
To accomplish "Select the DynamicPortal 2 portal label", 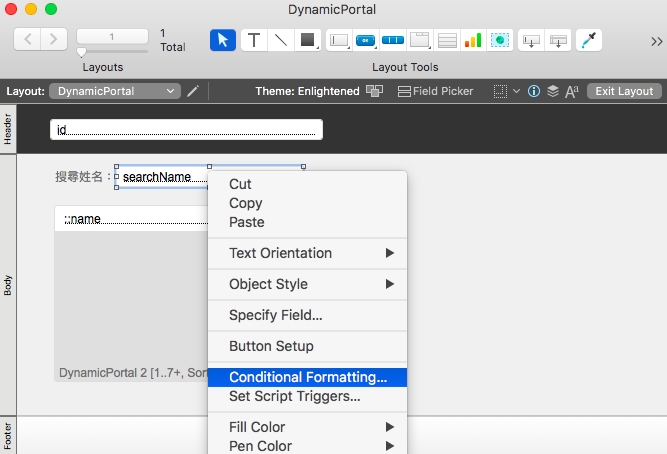I will pyautogui.click(x=133, y=373).
